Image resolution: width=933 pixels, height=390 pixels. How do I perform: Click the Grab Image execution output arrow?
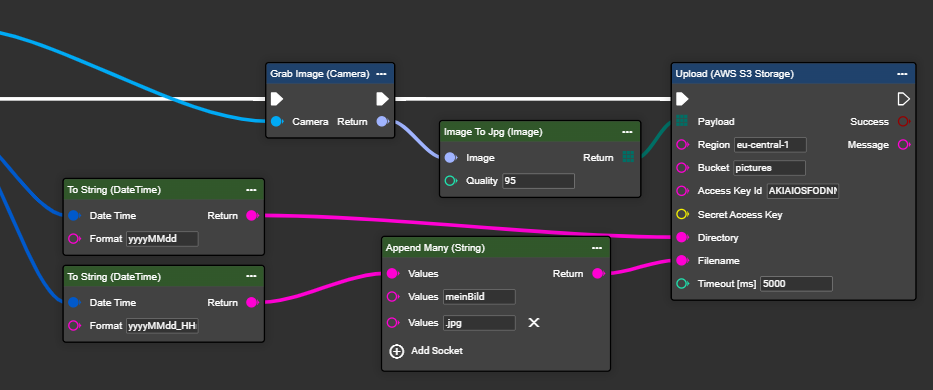pos(382,99)
